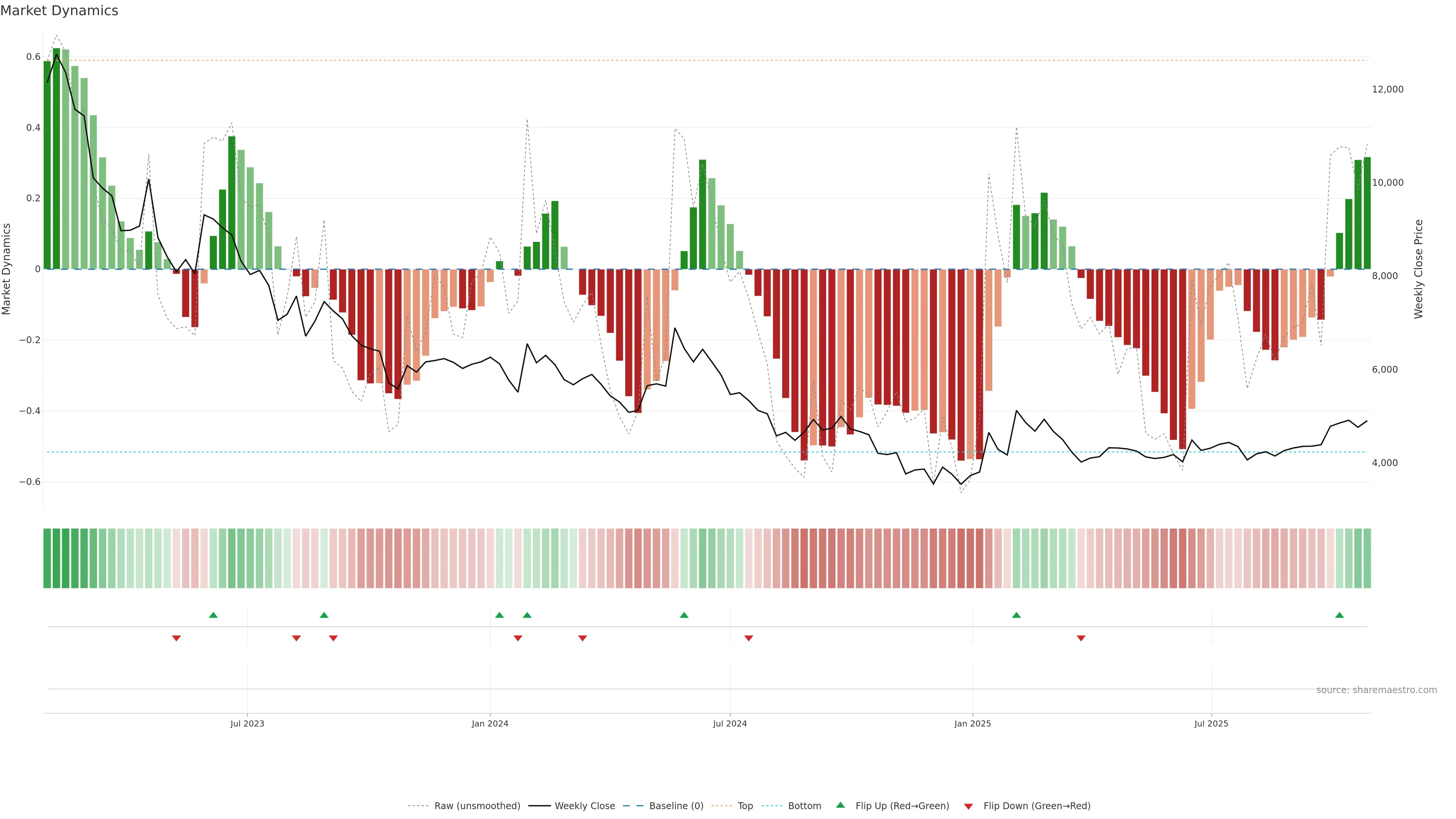This screenshot has width=1456, height=819.
Task: Click the only Flip Down marker in 2025
Action: coord(1081,638)
